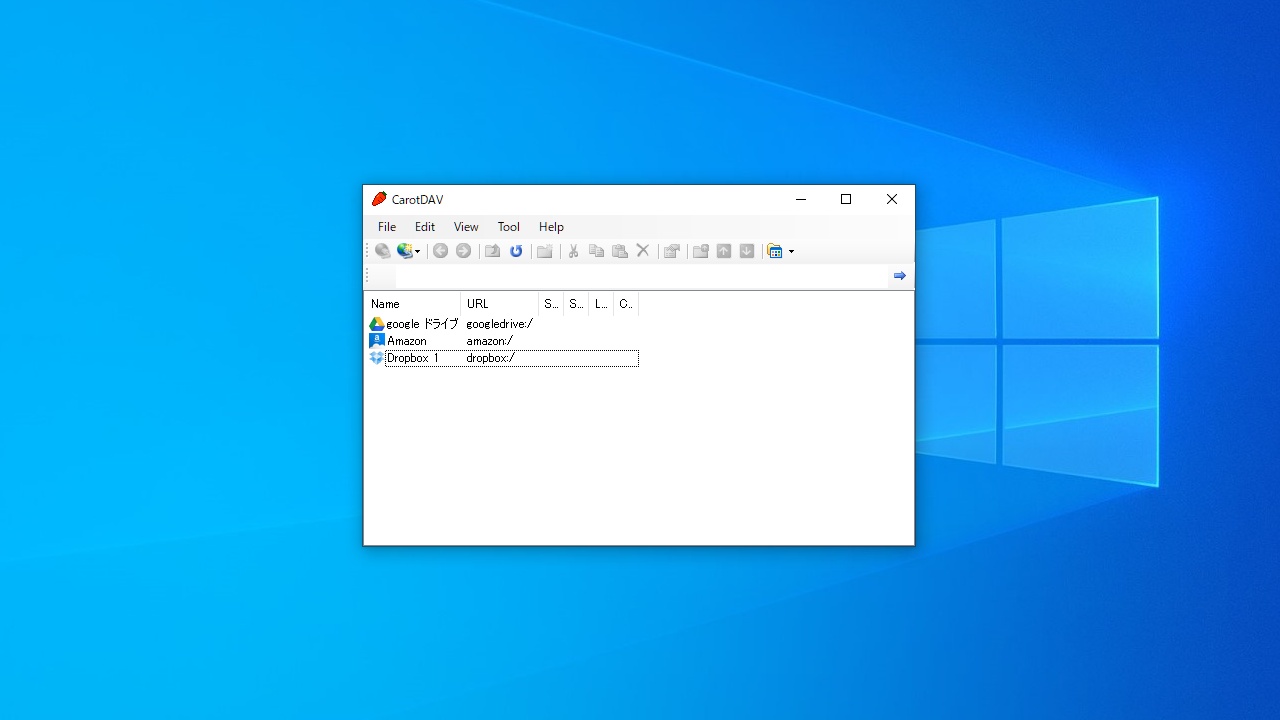Open the File menu
Image resolution: width=1280 pixels, height=720 pixels.
click(x=387, y=227)
